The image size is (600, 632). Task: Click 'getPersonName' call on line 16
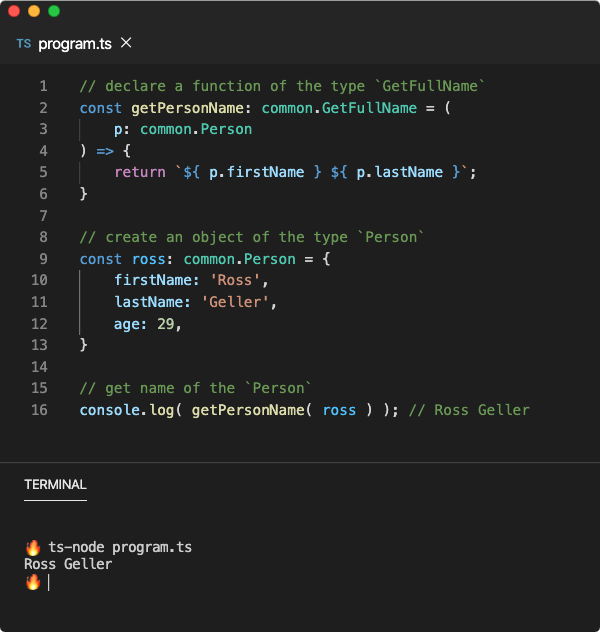coord(248,410)
